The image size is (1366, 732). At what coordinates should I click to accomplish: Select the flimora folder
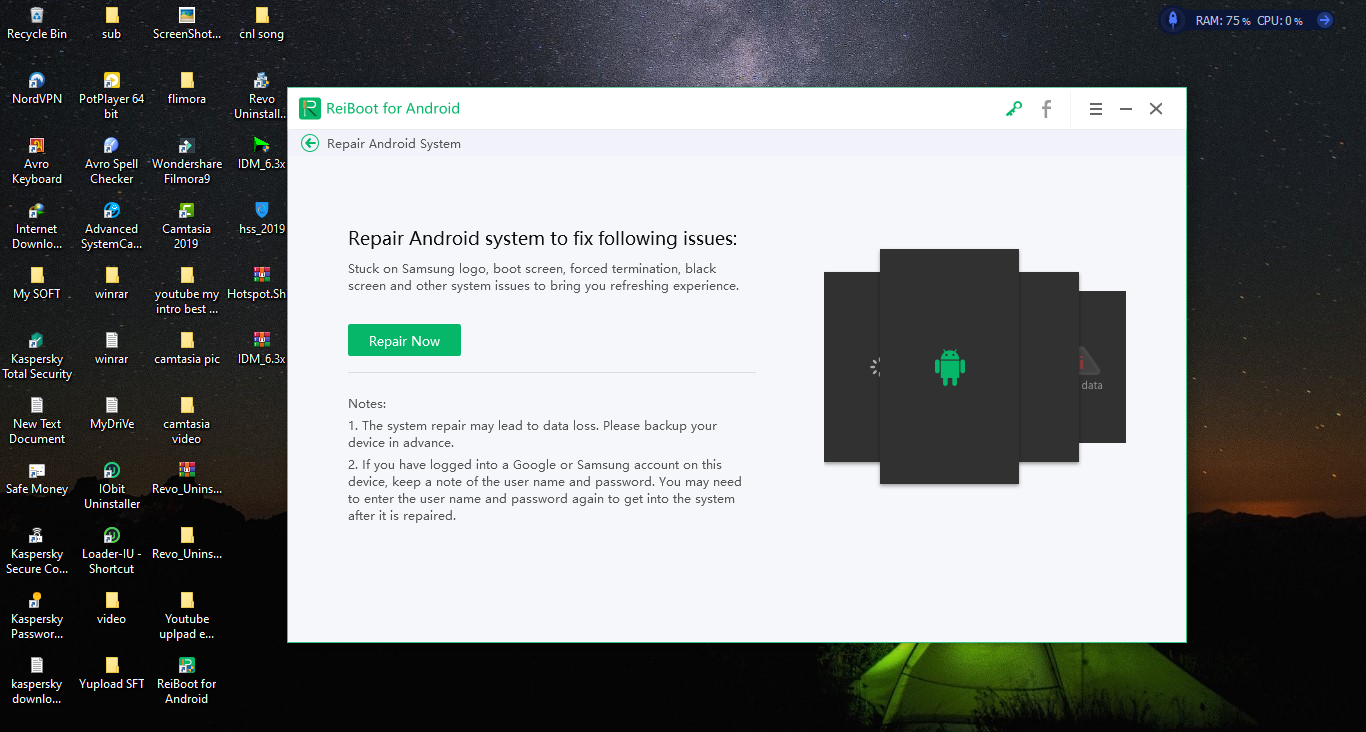[x=187, y=88]
